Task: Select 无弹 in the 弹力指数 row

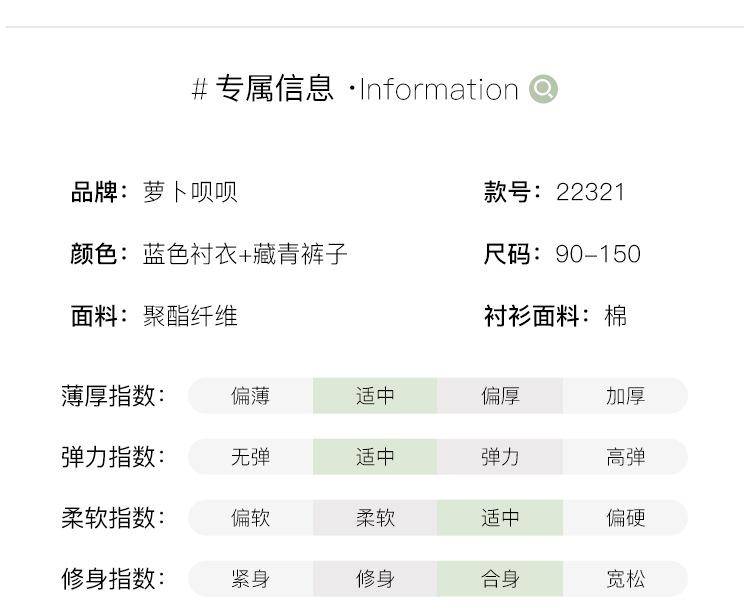Action: 250,457
